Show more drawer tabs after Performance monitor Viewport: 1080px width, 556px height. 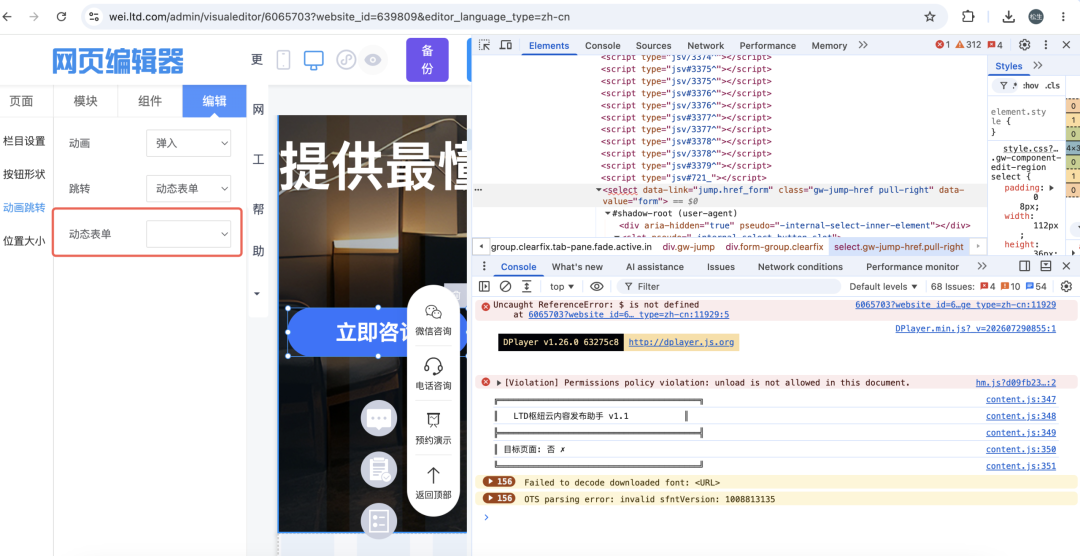pyautogui.click(x=982, y=267)
